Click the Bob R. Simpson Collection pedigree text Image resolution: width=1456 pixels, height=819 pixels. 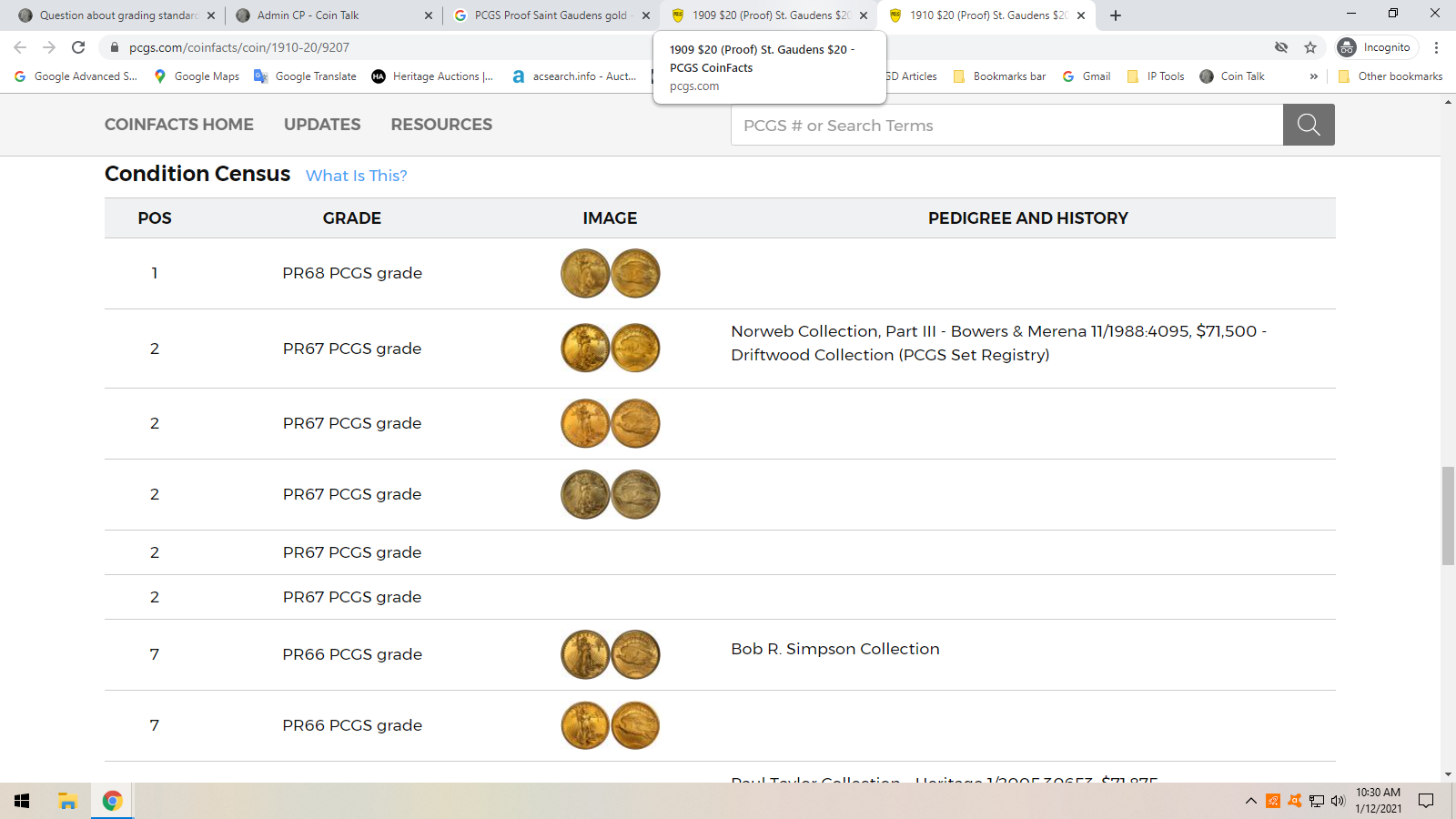835,649
